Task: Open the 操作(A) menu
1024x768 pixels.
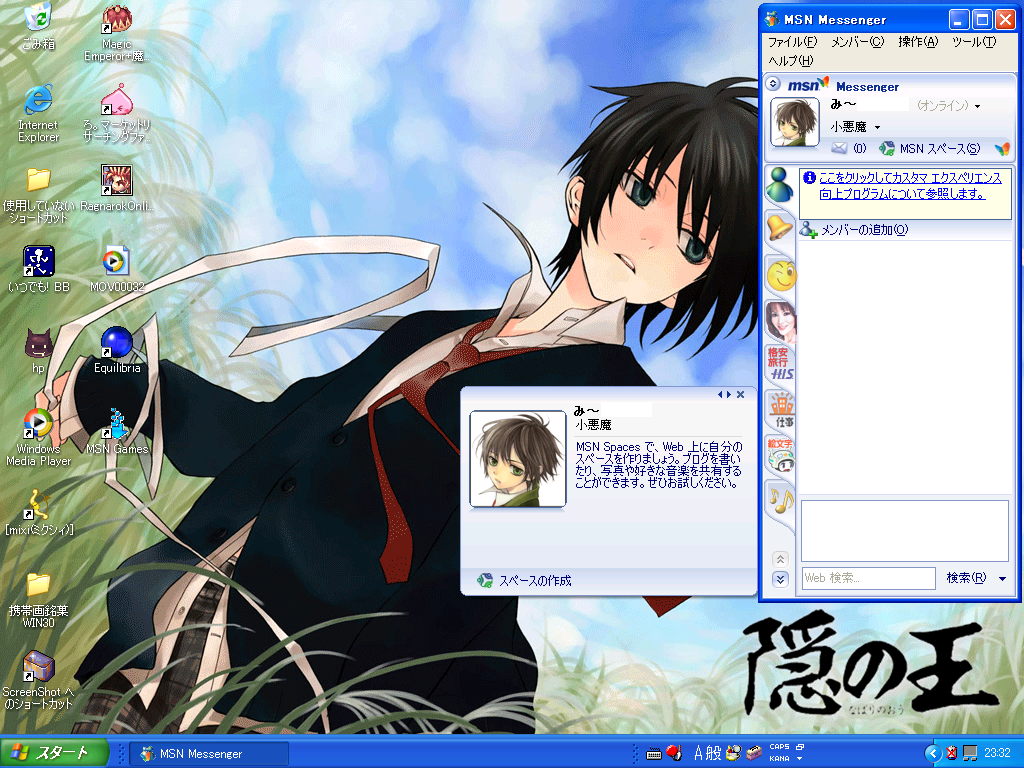Action: 918,42
